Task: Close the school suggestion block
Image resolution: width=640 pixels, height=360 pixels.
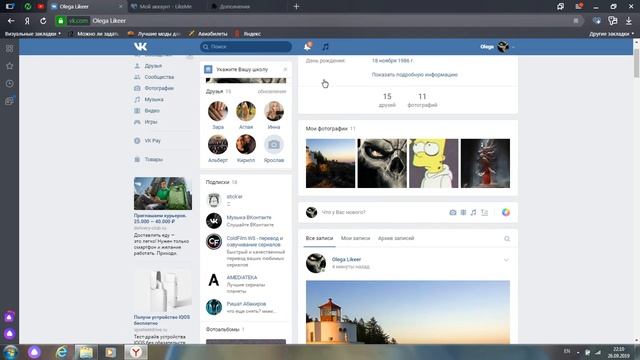Action: tap(285, 69)
